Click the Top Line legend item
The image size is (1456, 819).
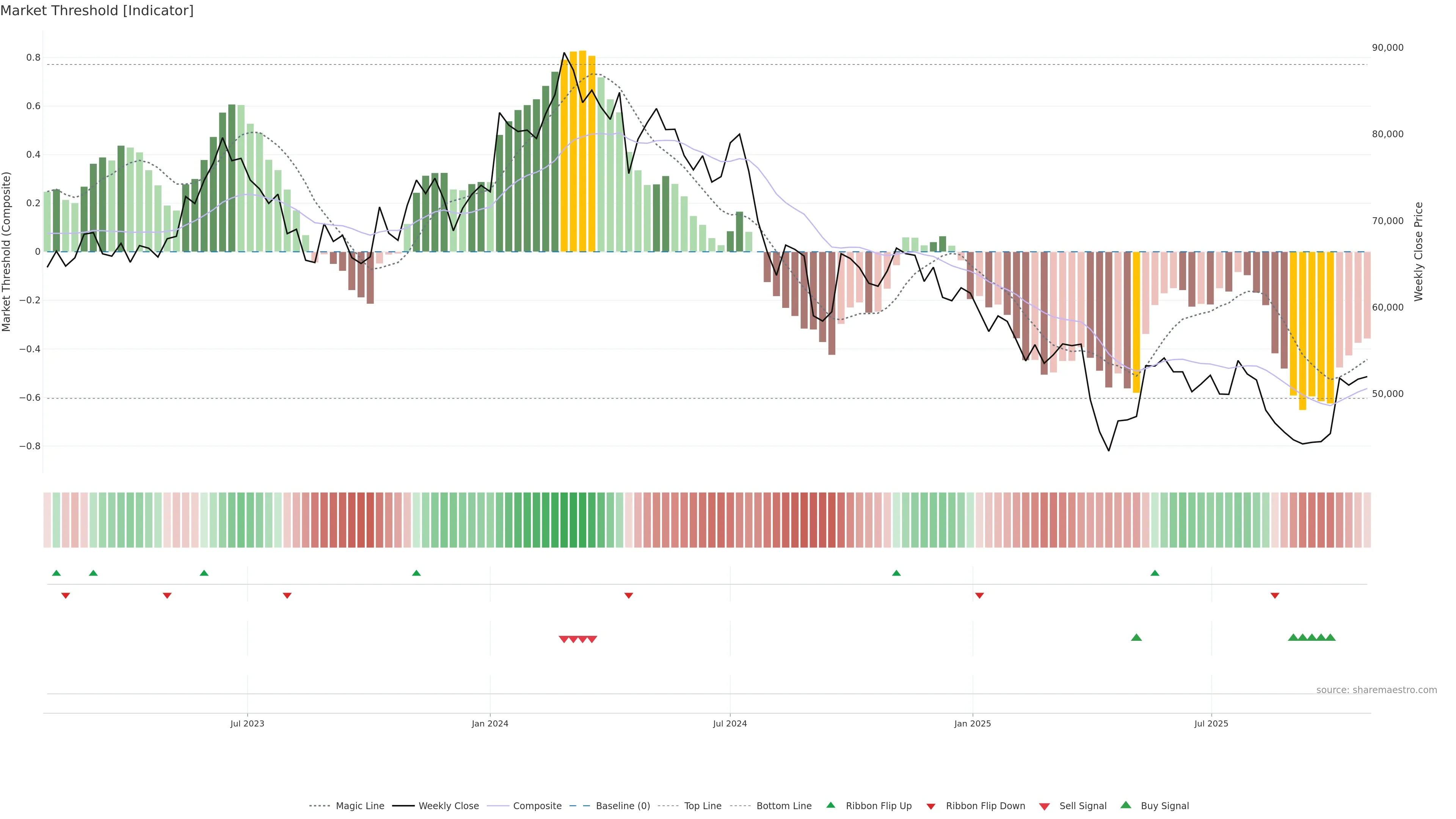tap(703, 805)
